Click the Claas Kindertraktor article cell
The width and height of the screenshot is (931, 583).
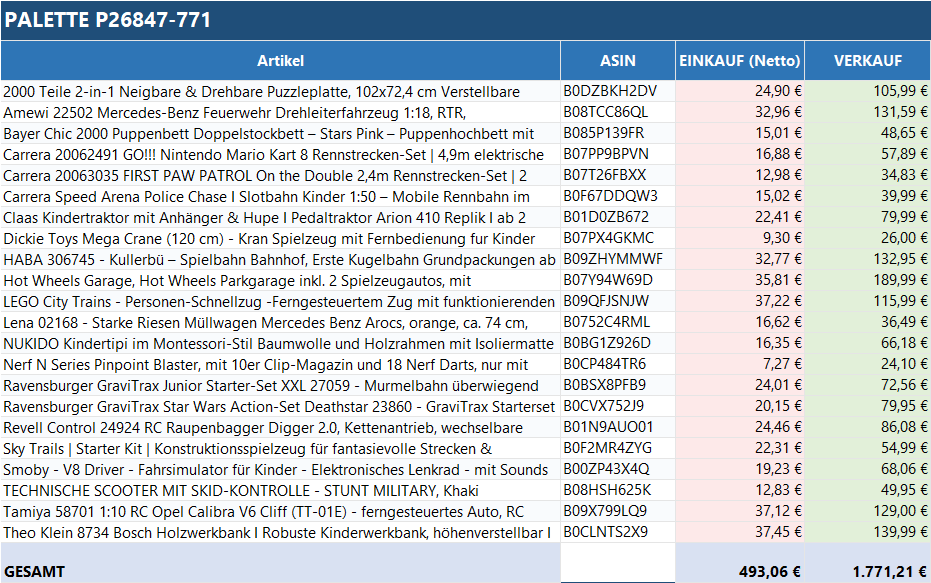(x=264, y=217)
